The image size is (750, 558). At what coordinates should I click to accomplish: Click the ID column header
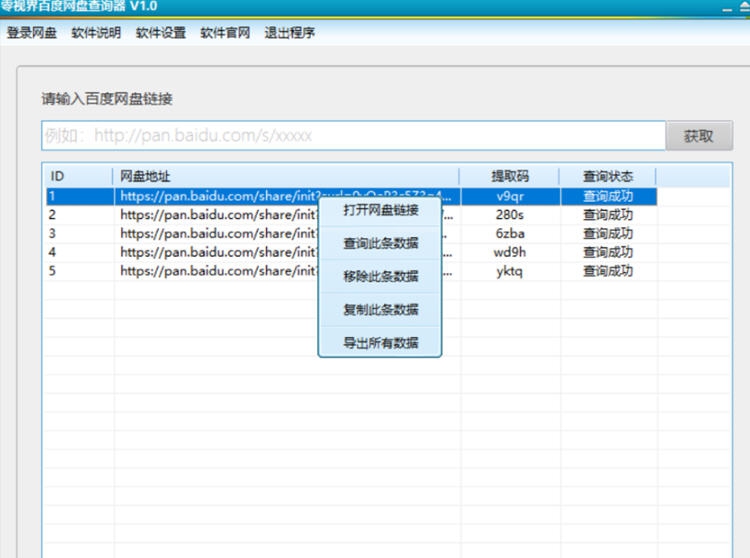(79, 176)
